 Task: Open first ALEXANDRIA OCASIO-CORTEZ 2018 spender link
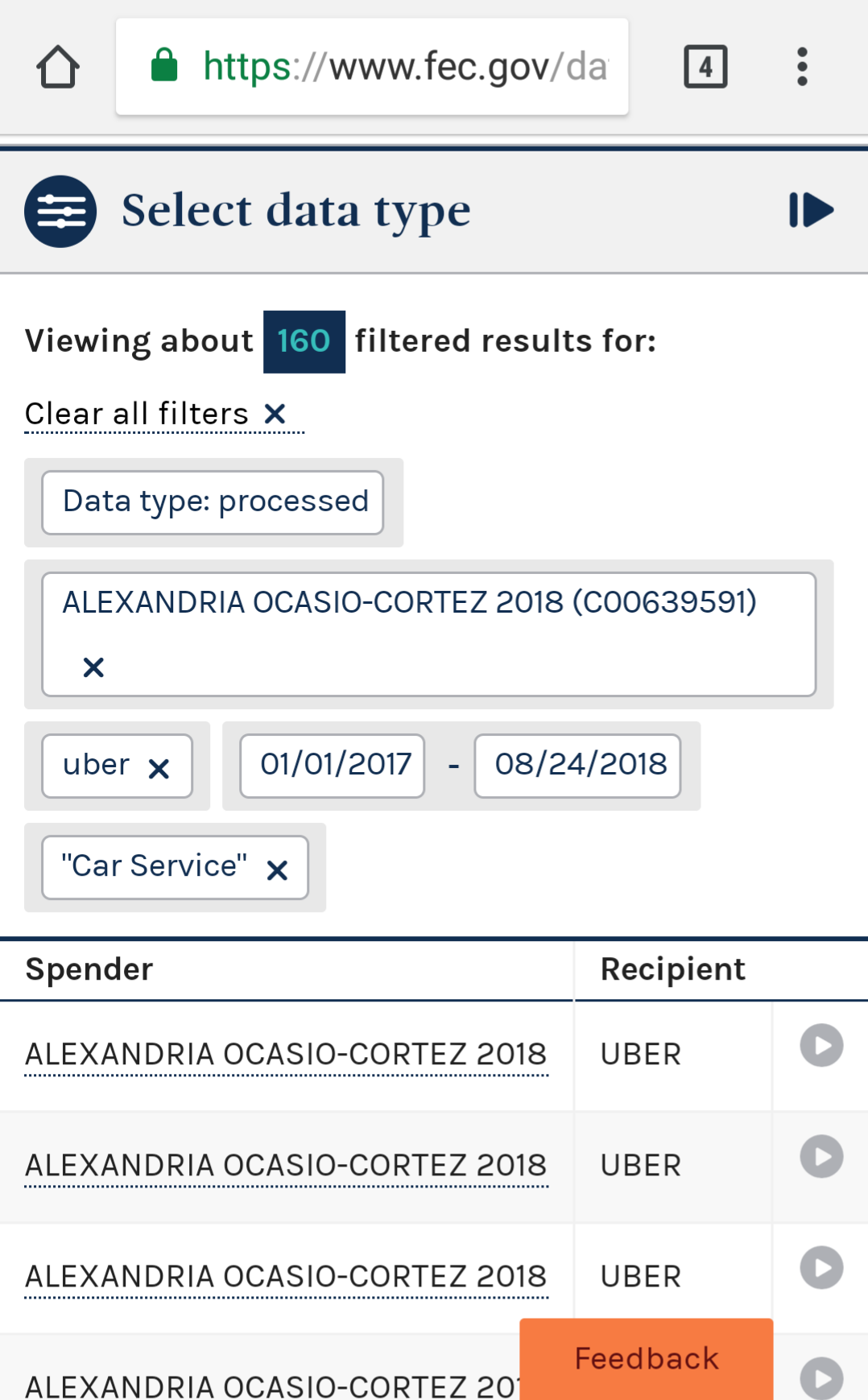pyautogui.click(x=286, y=1055)
